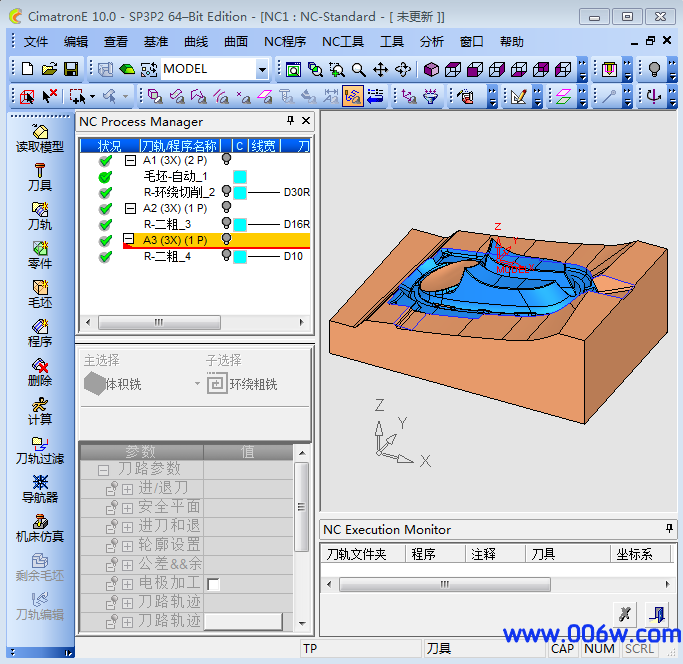Click the green status check for R-二粗_4
The image size is (683, 664).
(105, 257)
